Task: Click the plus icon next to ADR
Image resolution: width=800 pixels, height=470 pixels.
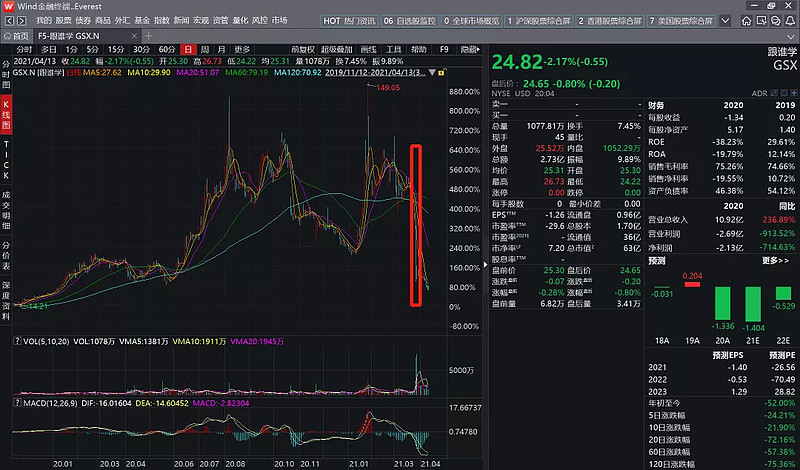Action: [794, 93]
